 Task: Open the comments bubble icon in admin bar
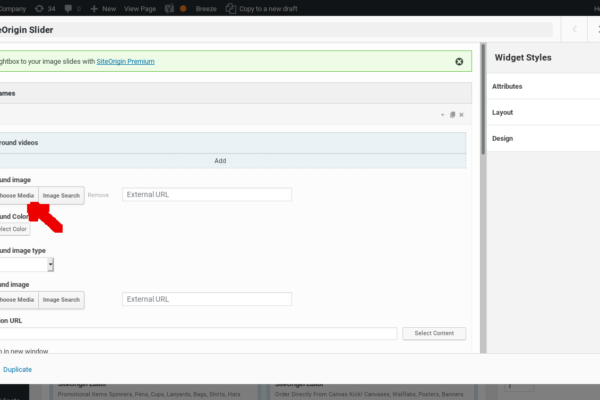(x=68, y=8)
